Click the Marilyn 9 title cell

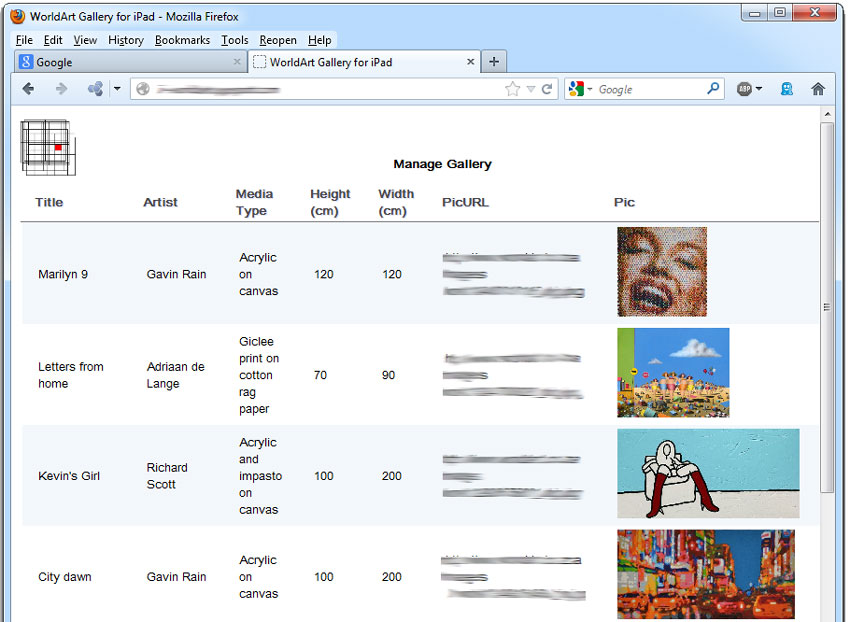(x=63, y=274)
